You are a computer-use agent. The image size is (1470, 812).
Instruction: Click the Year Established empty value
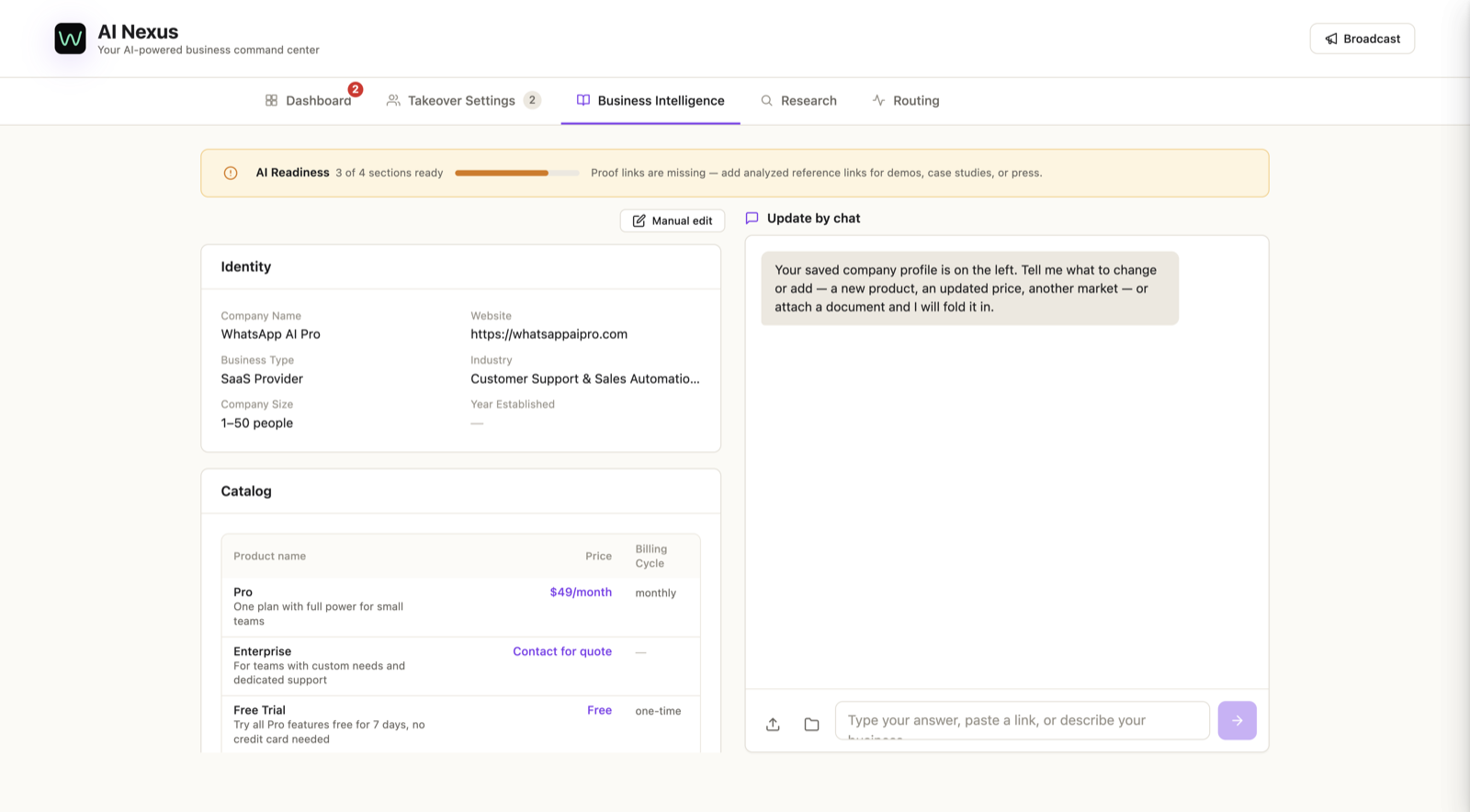point(477,423)
